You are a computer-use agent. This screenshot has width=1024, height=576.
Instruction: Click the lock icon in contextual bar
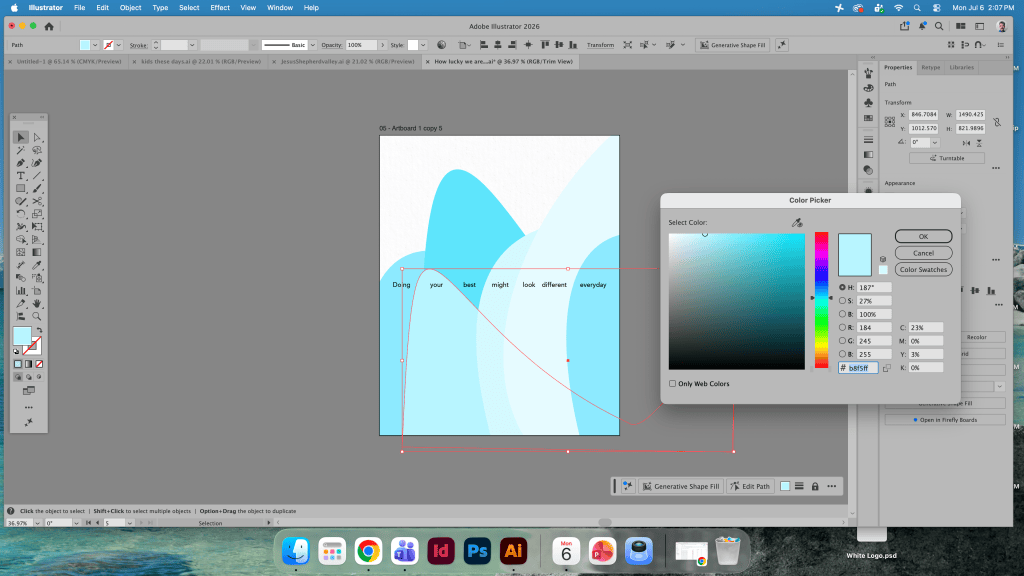point(815,487)
